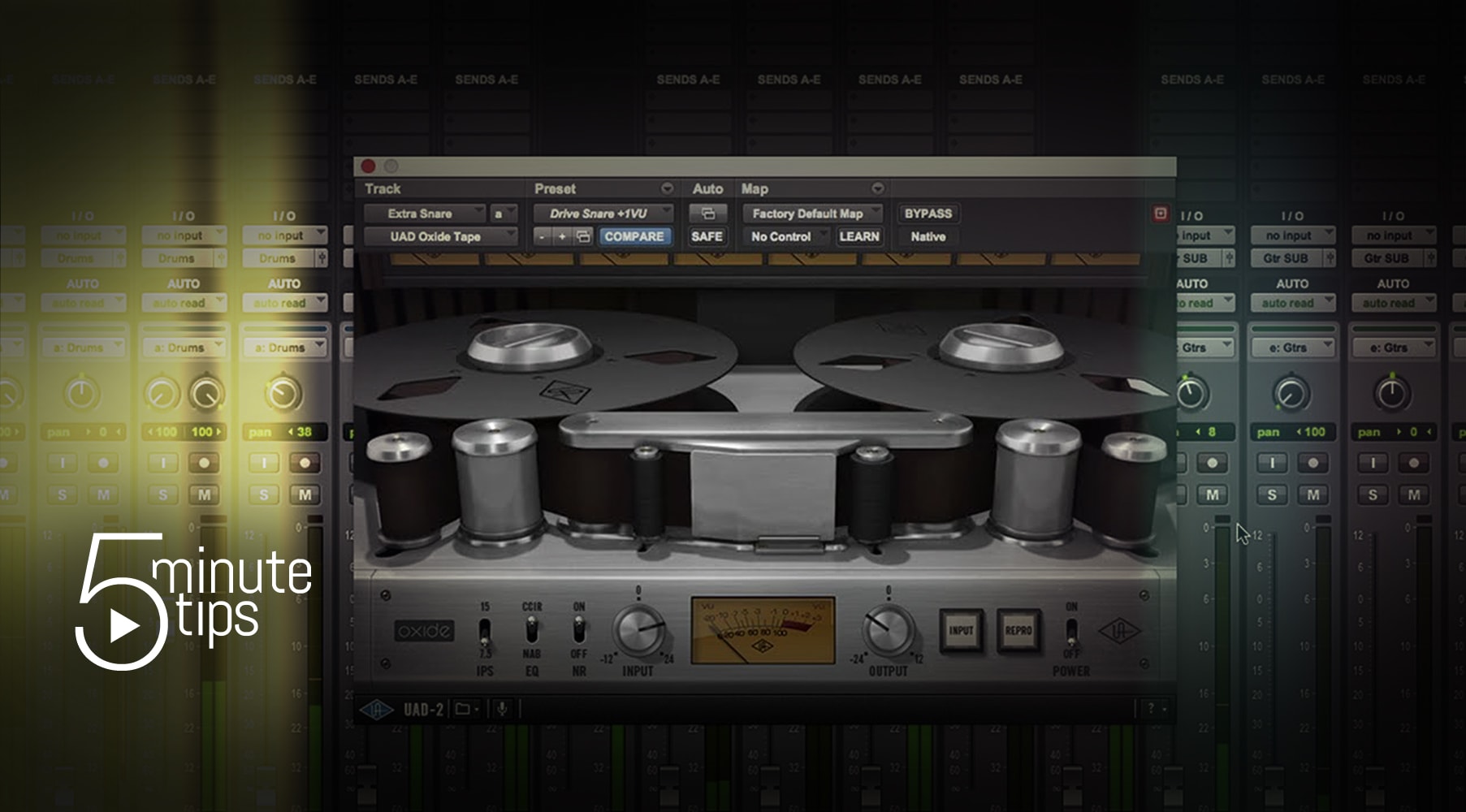Click the tape head cover plate
This screenshot has width=1466, height=812.
762,494
